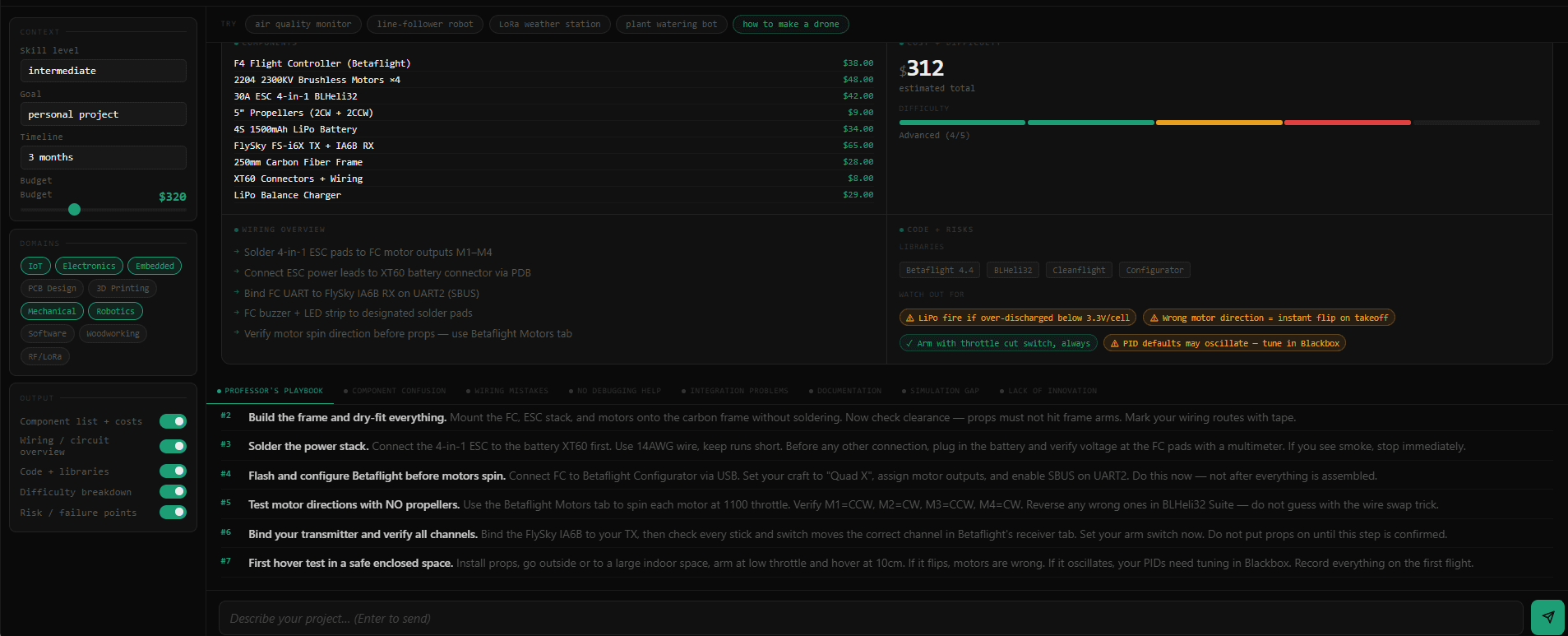The width and height of the screenshot is (1568, 636).
Task: Click the '$312' estimated total value
Action: pyautogui.click(x=922, y=68)
